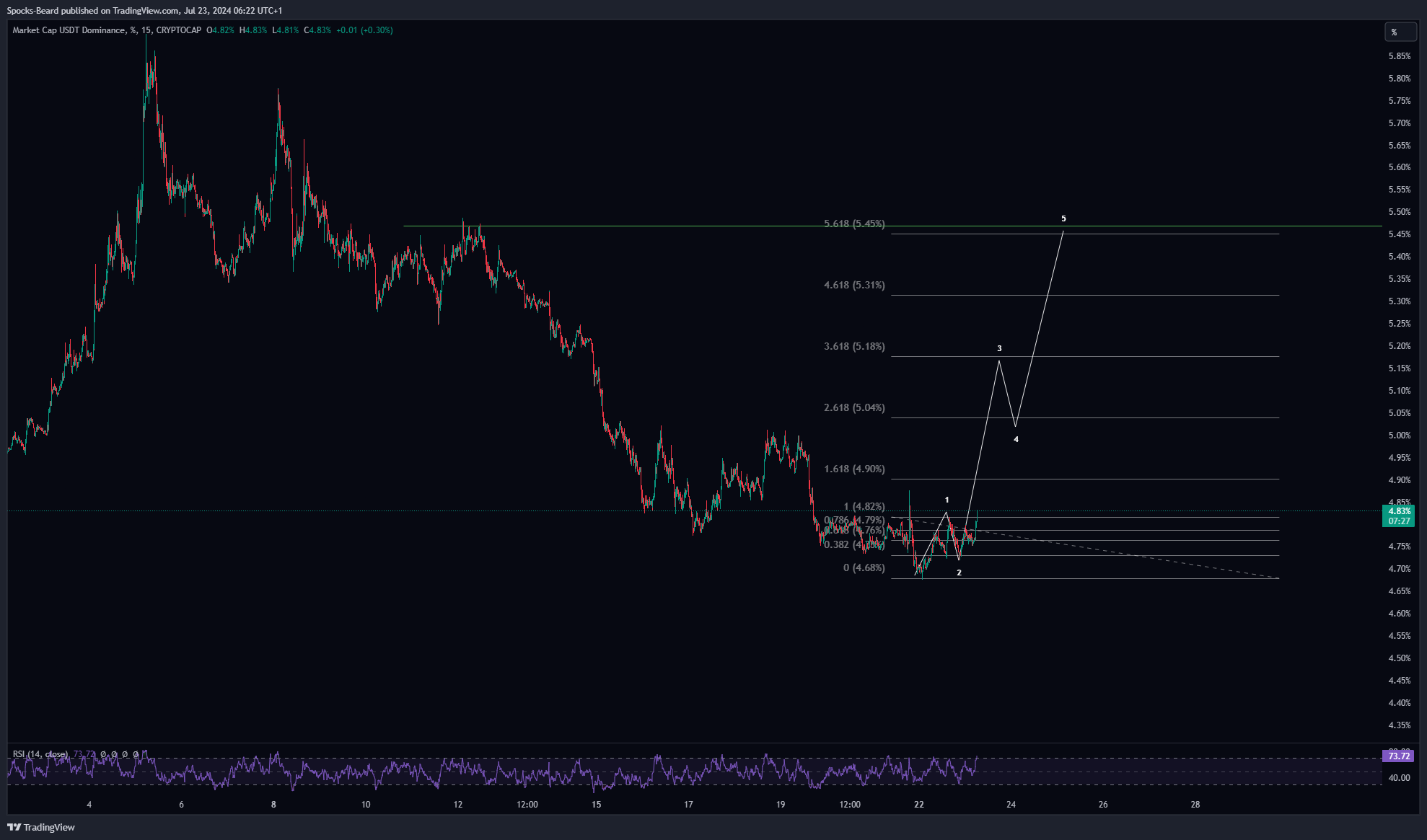
Task: Select the 2.618 (5.04%) Fibonacci label
Action: 854,407
